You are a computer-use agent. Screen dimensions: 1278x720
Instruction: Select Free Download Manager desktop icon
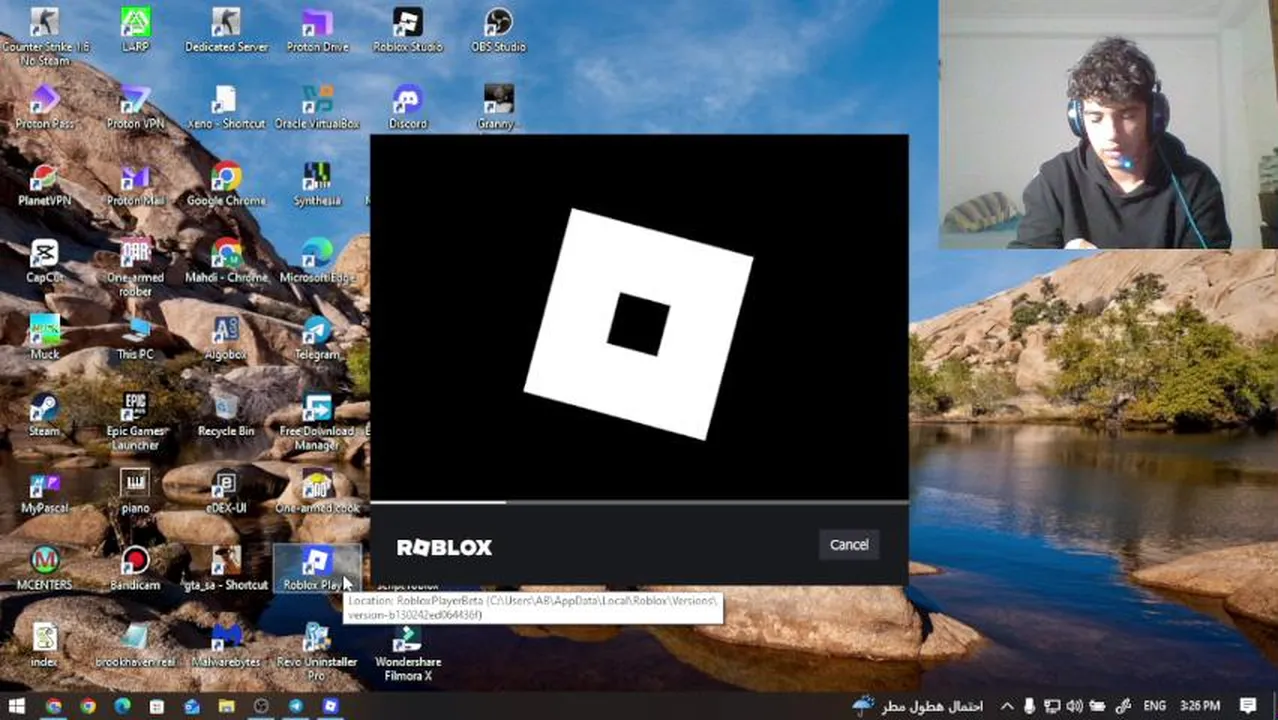click(317, 421)
